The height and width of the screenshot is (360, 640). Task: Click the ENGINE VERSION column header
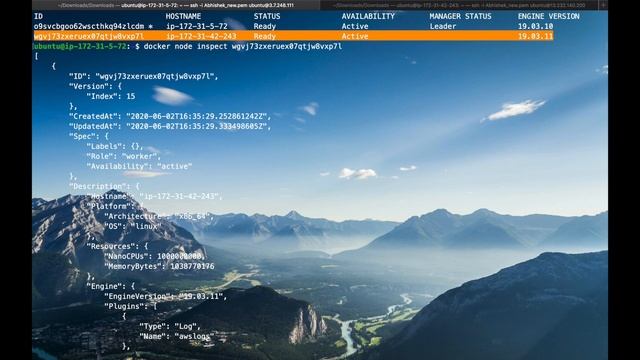(549, 16)
